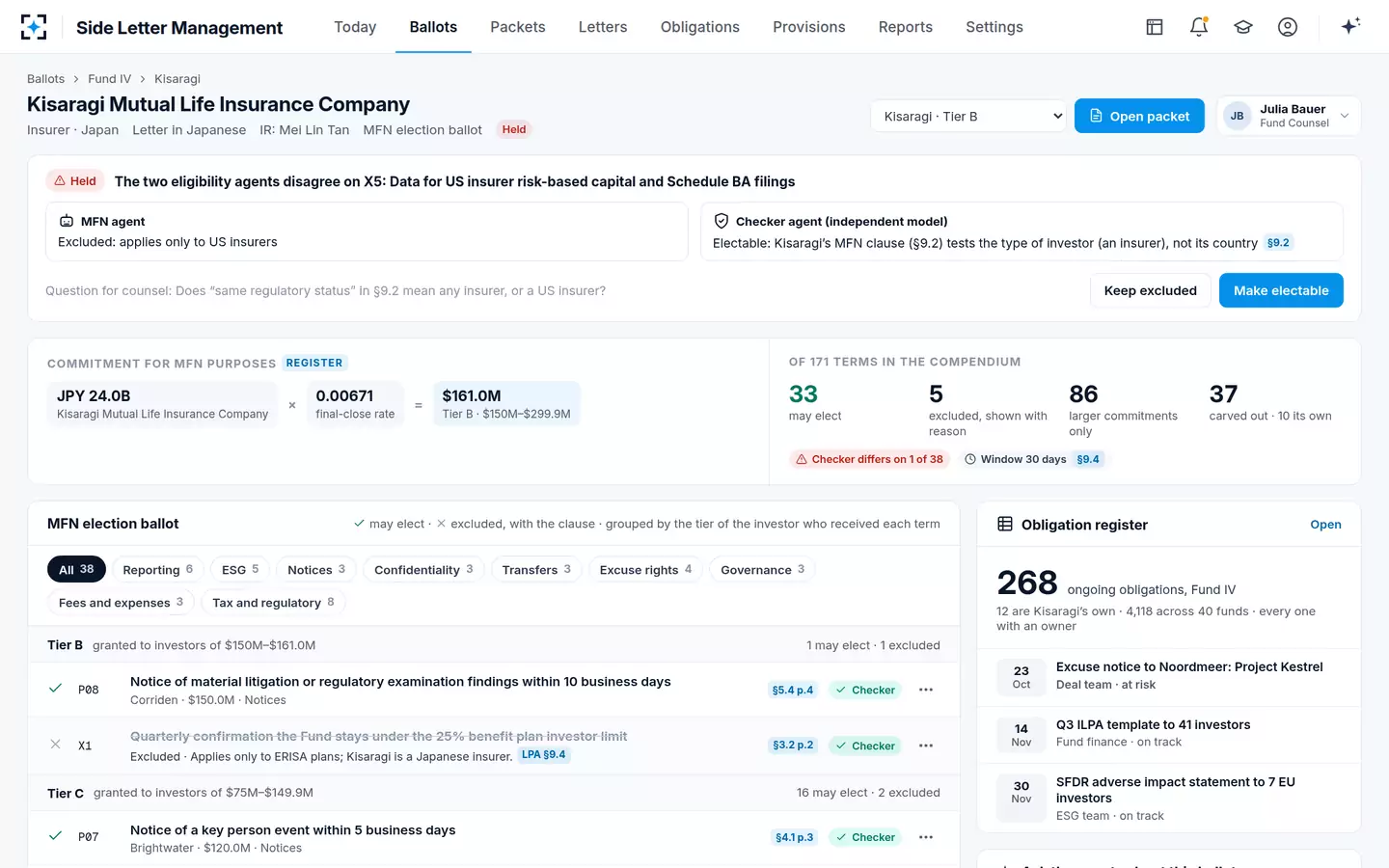This screenshot has width=1389, height=868.
Task: Click the Open packet button
Action: pyautogui.click(x=1139, y=116)
